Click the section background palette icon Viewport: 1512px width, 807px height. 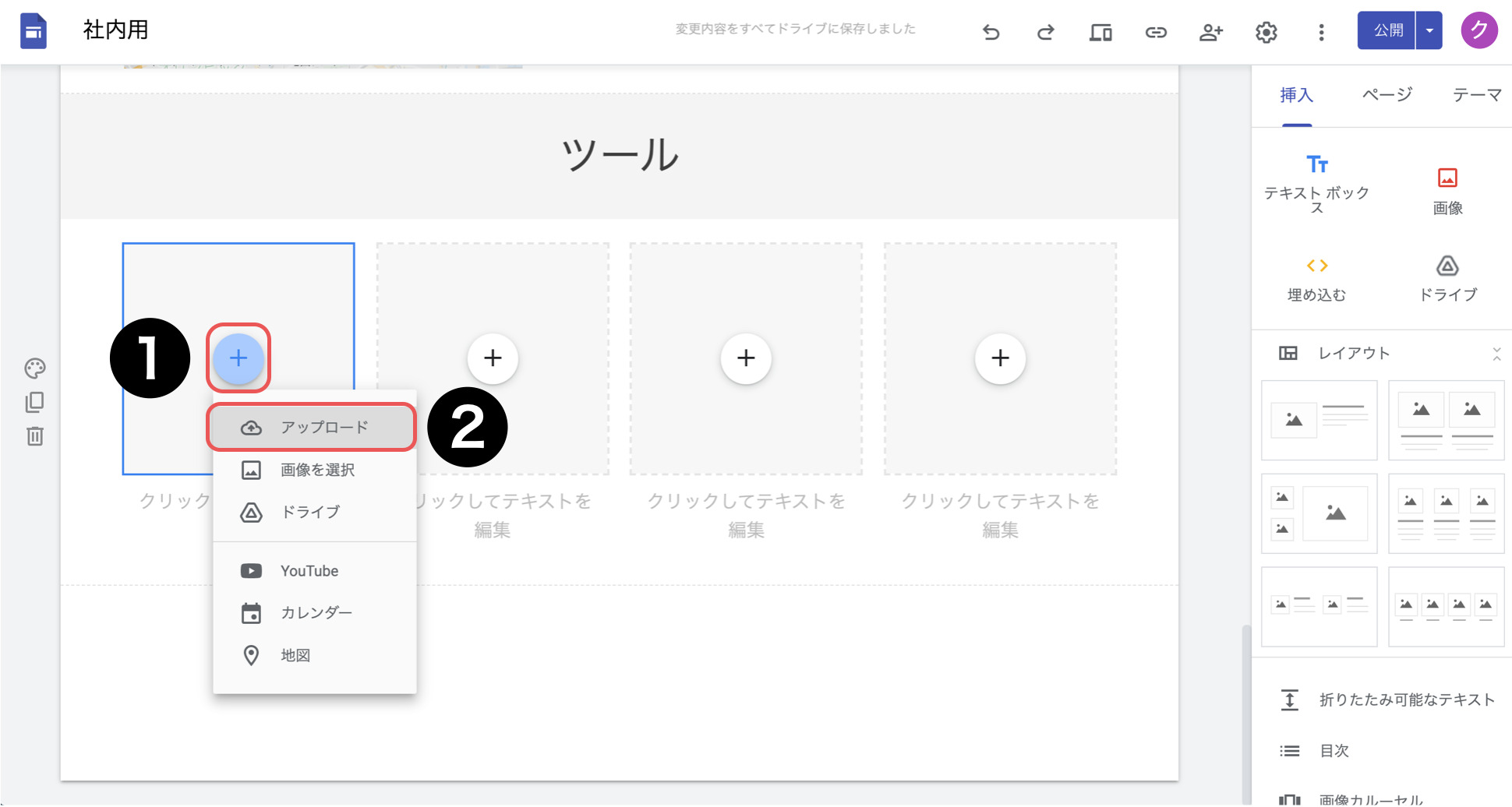35,368
